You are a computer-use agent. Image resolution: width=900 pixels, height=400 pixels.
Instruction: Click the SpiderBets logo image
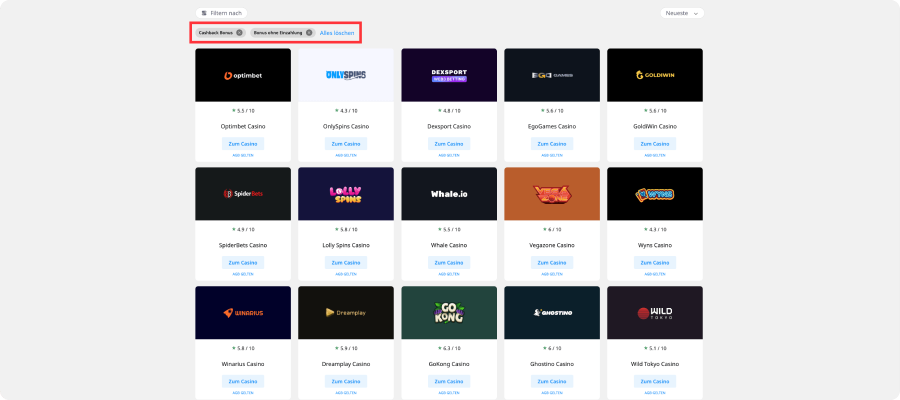click(x=243, y=193)
